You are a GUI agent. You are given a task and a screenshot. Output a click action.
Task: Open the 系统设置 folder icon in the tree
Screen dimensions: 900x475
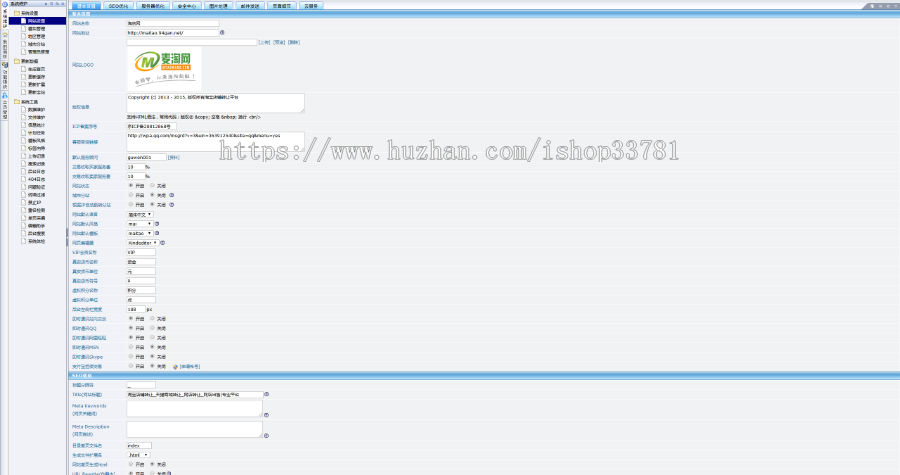(17, 13)
